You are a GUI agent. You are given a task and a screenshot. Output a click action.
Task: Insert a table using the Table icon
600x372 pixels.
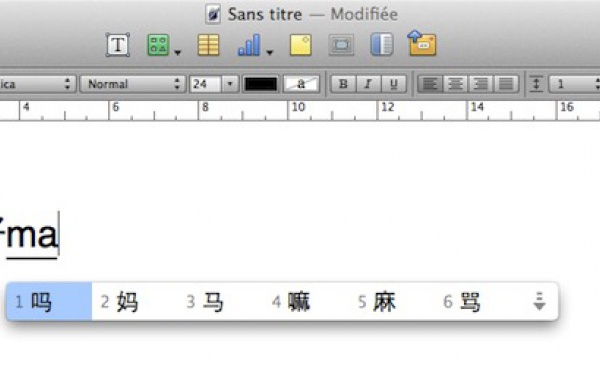(x=209, y=45)
